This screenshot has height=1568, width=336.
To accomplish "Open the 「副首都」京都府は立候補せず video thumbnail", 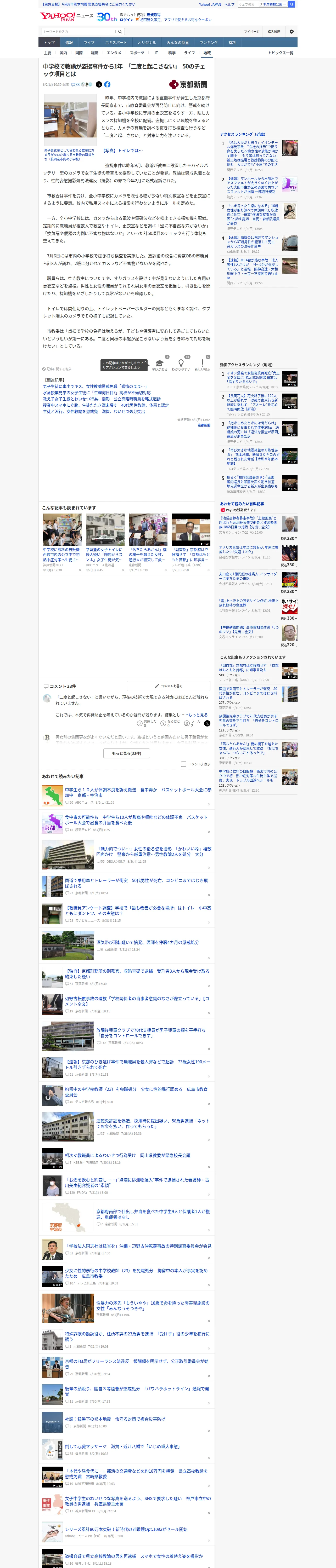I will (190, 529).
